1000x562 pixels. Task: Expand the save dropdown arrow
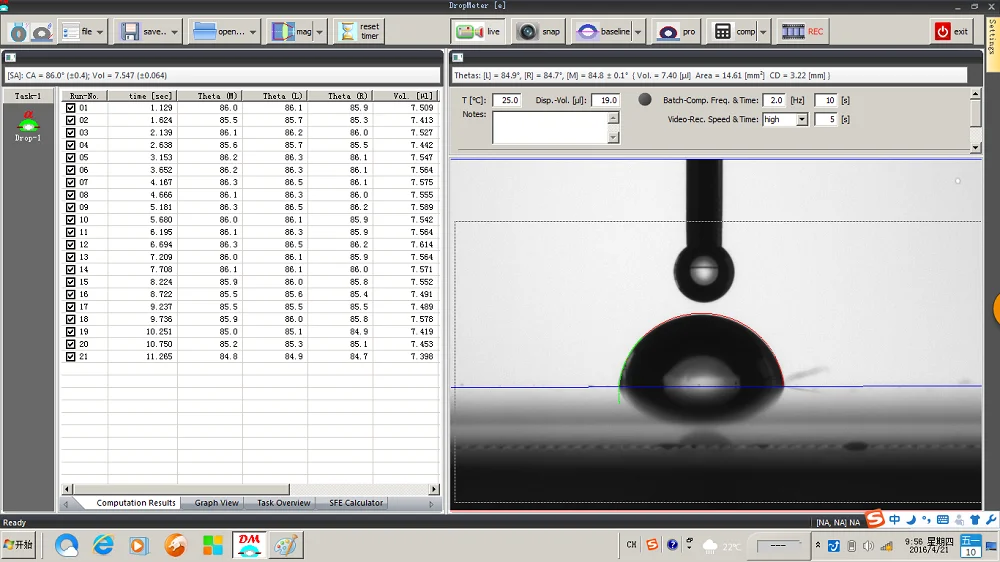pos(175,32)
